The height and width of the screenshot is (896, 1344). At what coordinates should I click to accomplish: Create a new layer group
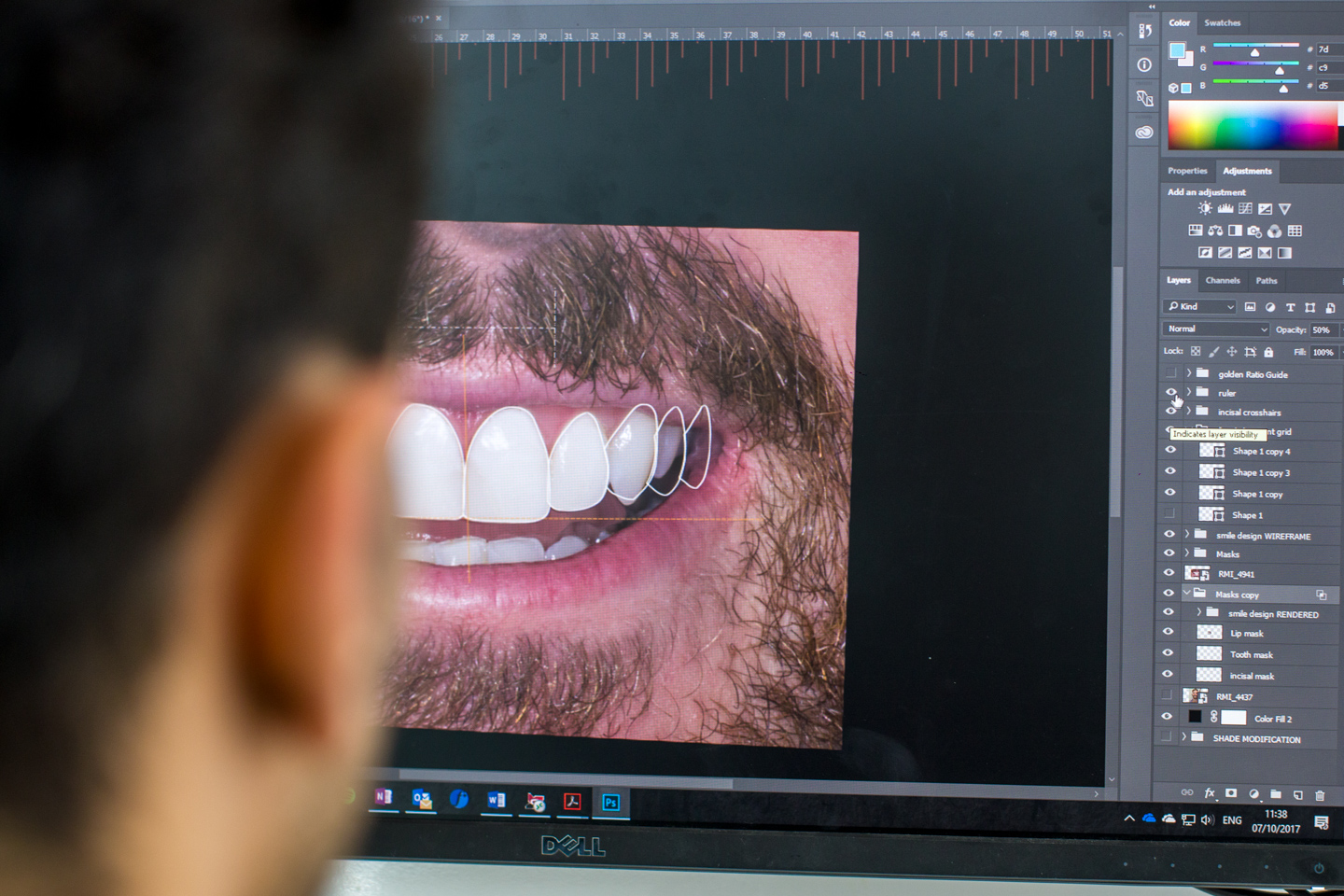[1276, 794]
